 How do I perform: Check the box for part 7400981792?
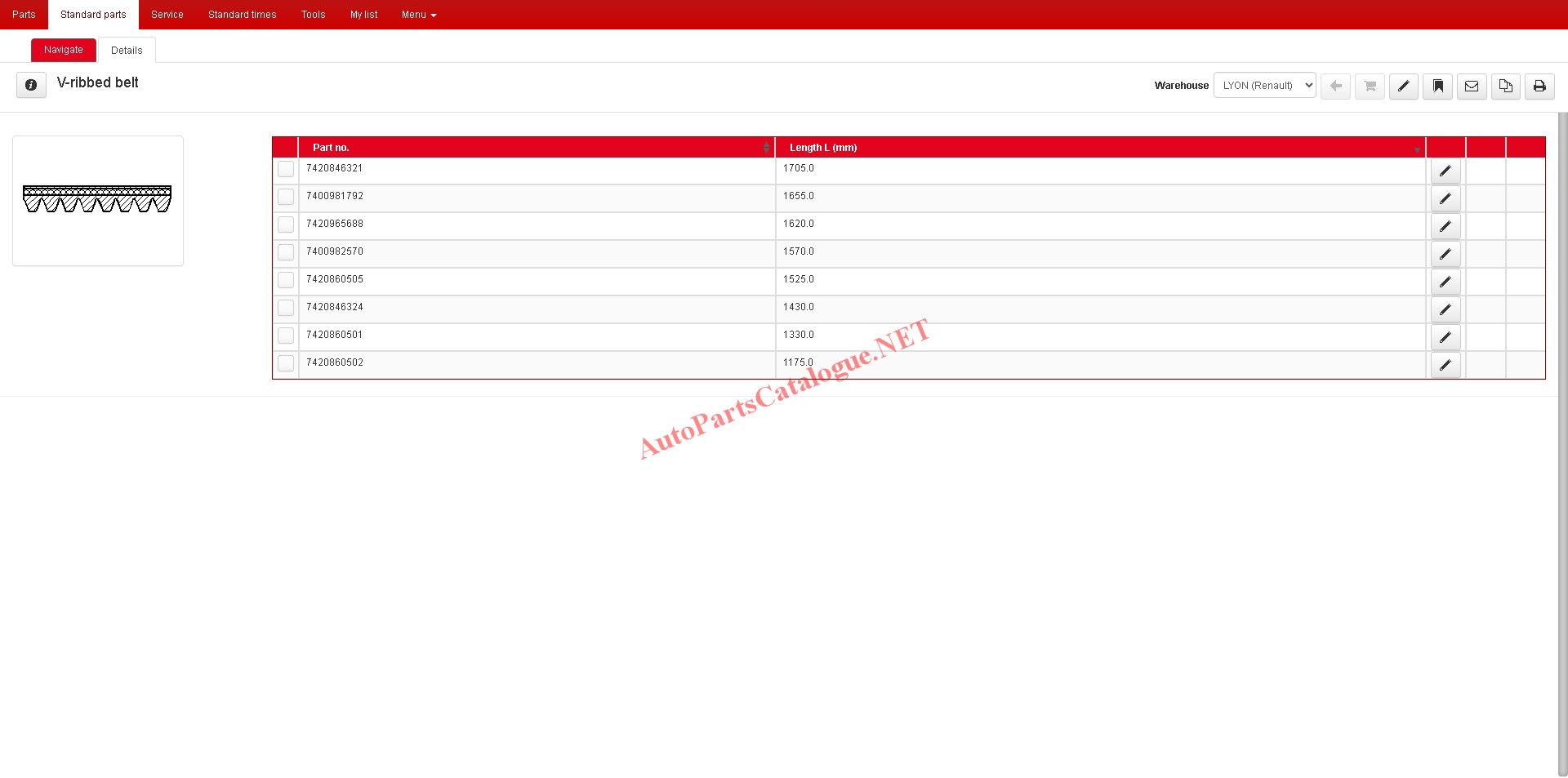(x=286, y=197)
